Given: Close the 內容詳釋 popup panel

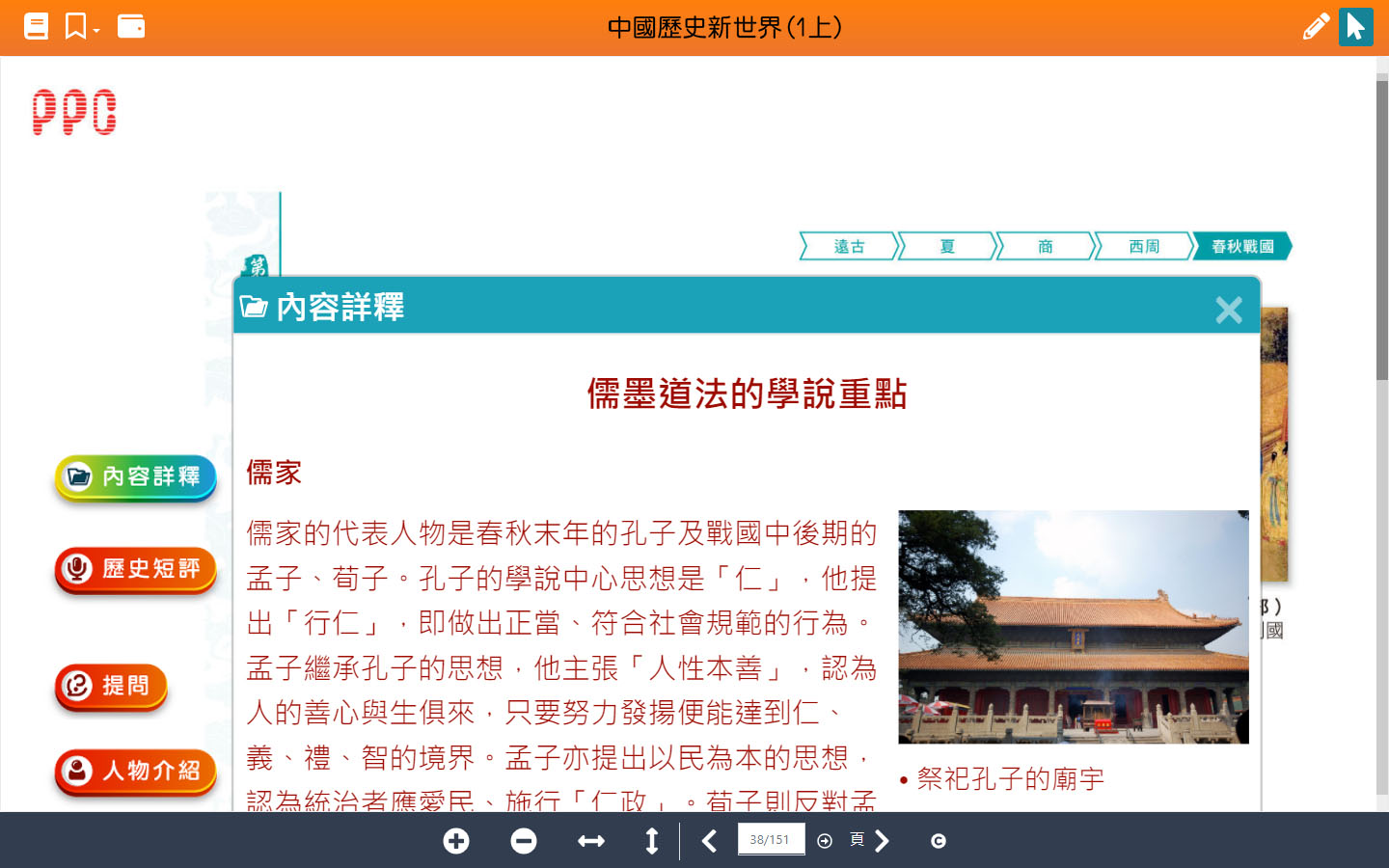Looking at the screenshot, I should point(1228,310).
